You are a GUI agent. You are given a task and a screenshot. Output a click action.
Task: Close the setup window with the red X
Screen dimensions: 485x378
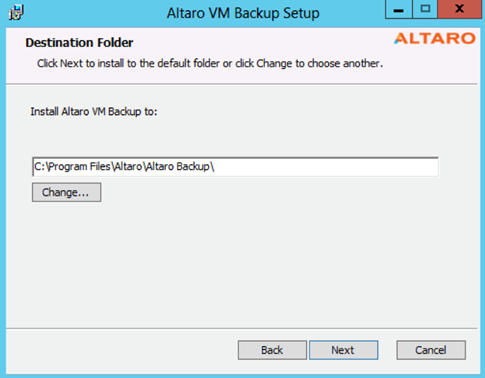pyautogui.click(x=460, y=9)
